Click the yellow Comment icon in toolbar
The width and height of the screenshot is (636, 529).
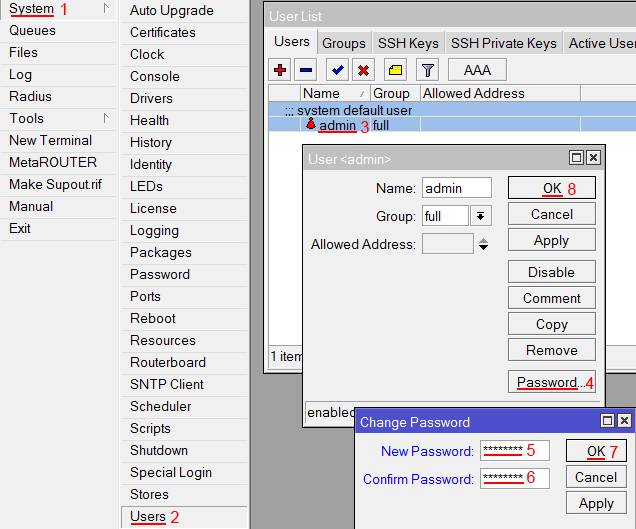pos(395,70)
